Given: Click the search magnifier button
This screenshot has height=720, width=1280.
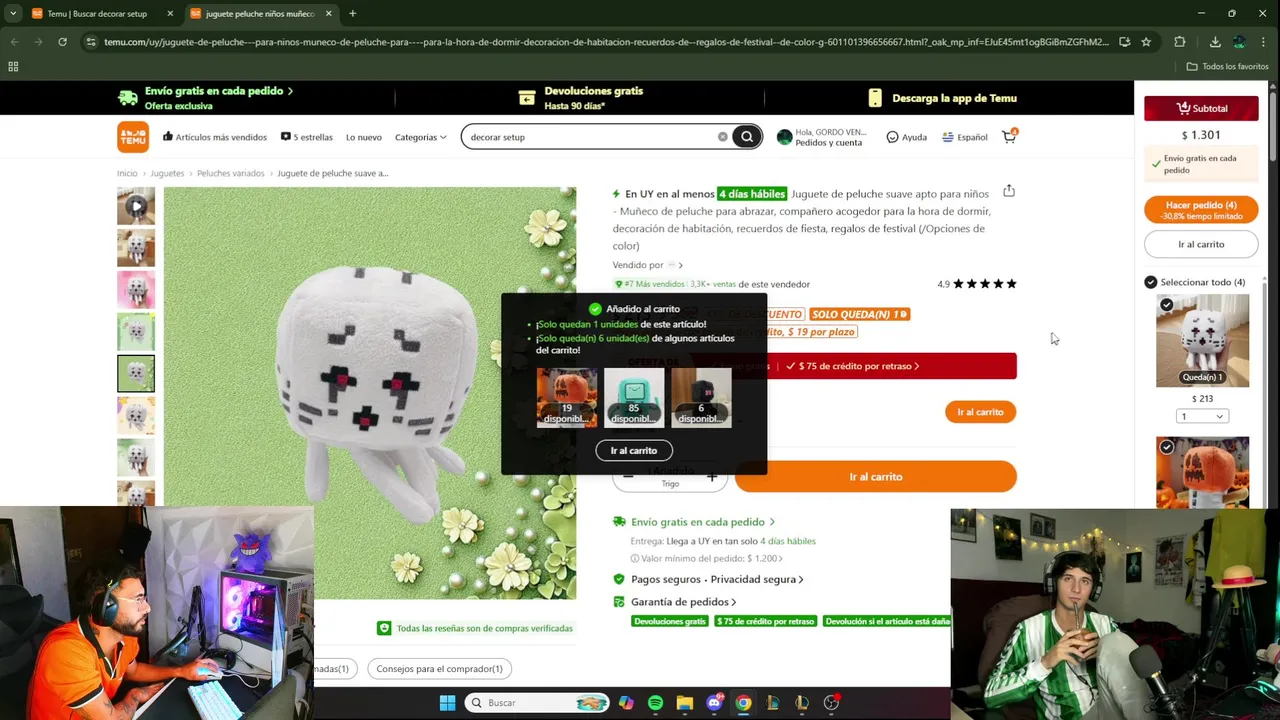Looking at the screenshot, I should click(747, 137).
